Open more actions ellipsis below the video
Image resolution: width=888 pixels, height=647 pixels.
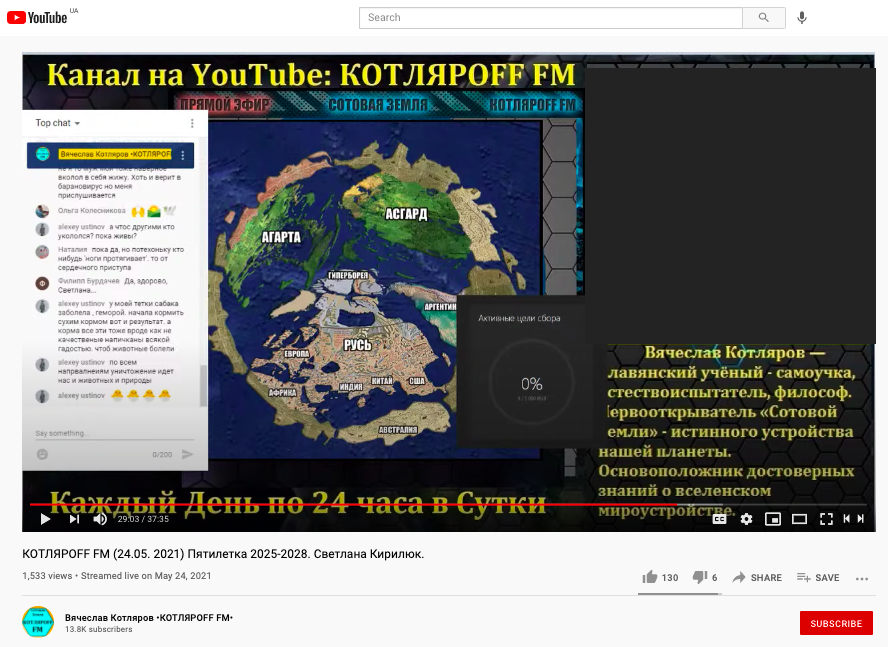point(862,578)
